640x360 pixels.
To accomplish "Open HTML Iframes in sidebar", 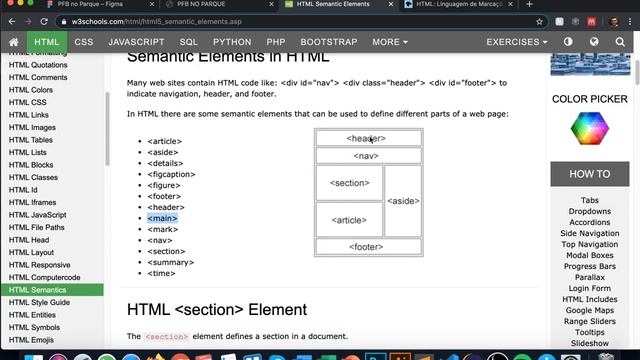I will [x=32, y=202].
